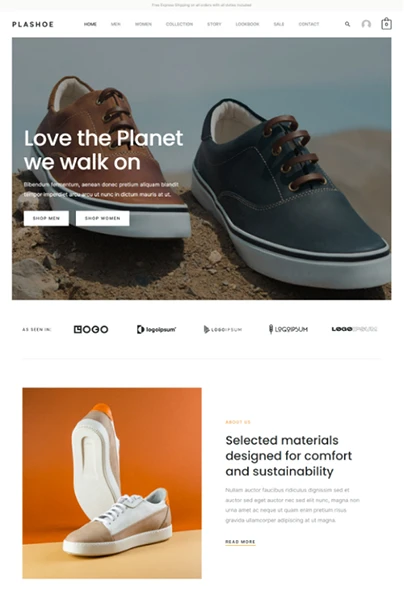
Task: Click the Shop Women button
Action: pyautogui.click(x=103, y=218)
